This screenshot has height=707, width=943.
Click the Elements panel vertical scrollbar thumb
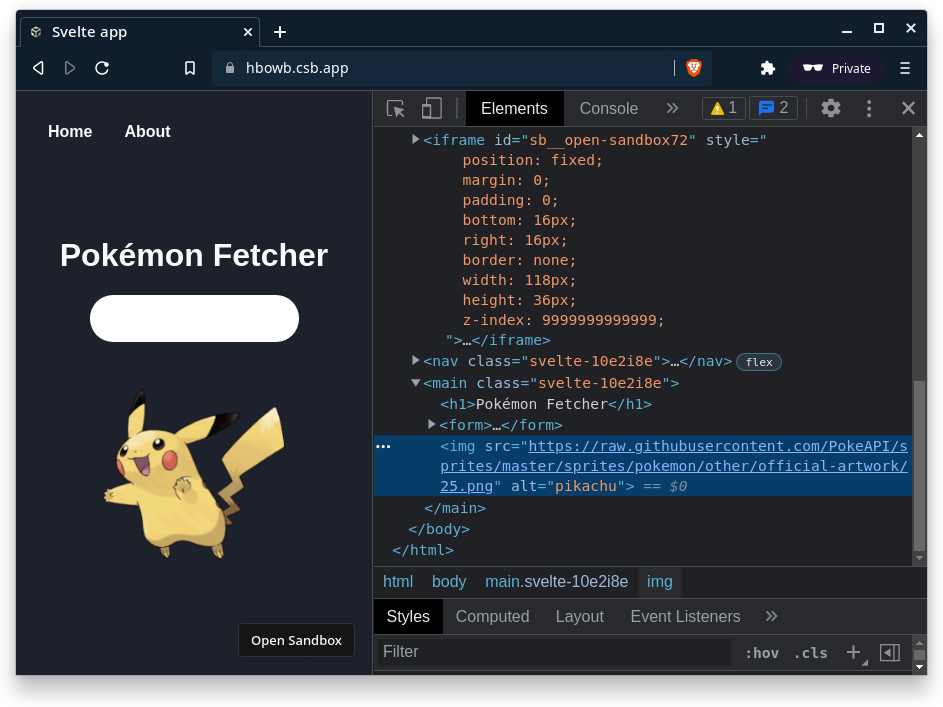(x=919, y=466)
